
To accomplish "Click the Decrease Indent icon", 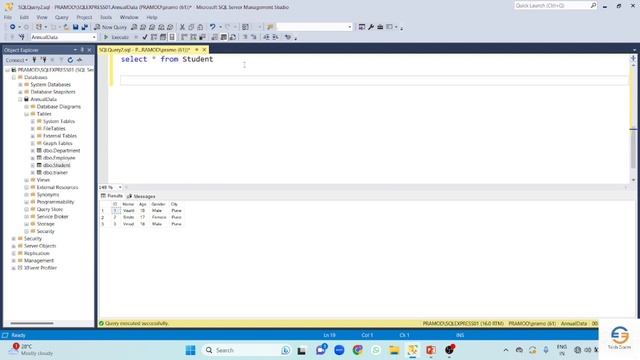I will (x=266, y=37).
